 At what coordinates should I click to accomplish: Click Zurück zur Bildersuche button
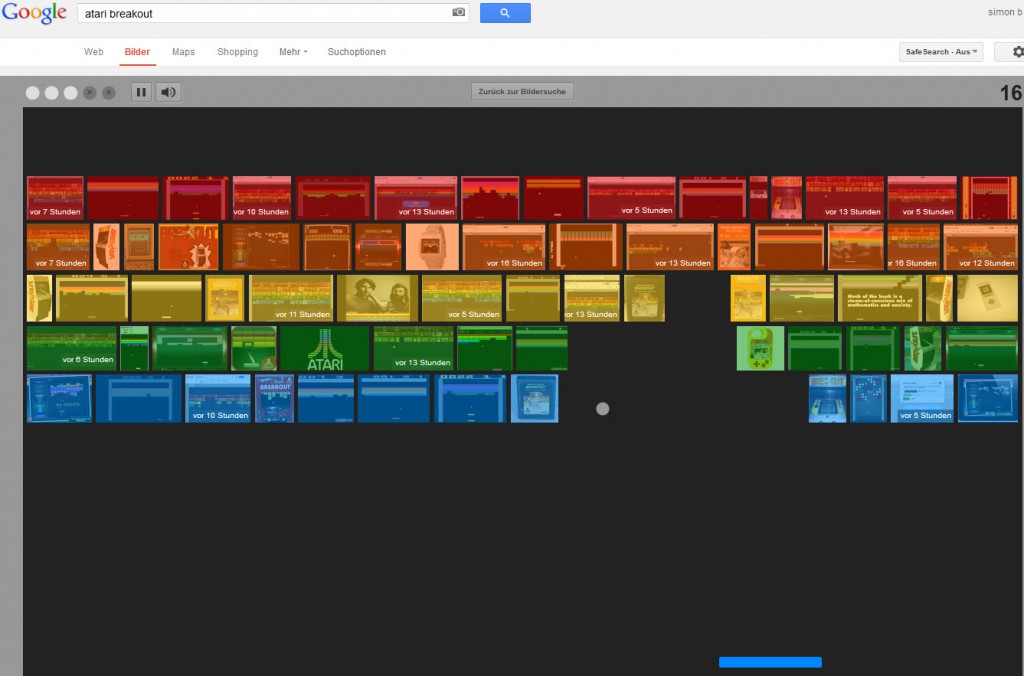click(522, 92)
